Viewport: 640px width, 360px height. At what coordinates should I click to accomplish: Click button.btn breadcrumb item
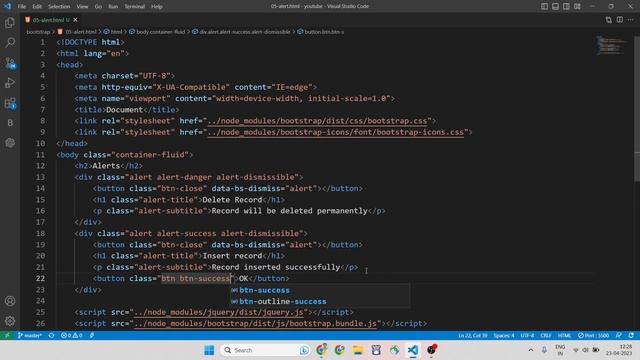pyautogui.click(x=321, y=32)
